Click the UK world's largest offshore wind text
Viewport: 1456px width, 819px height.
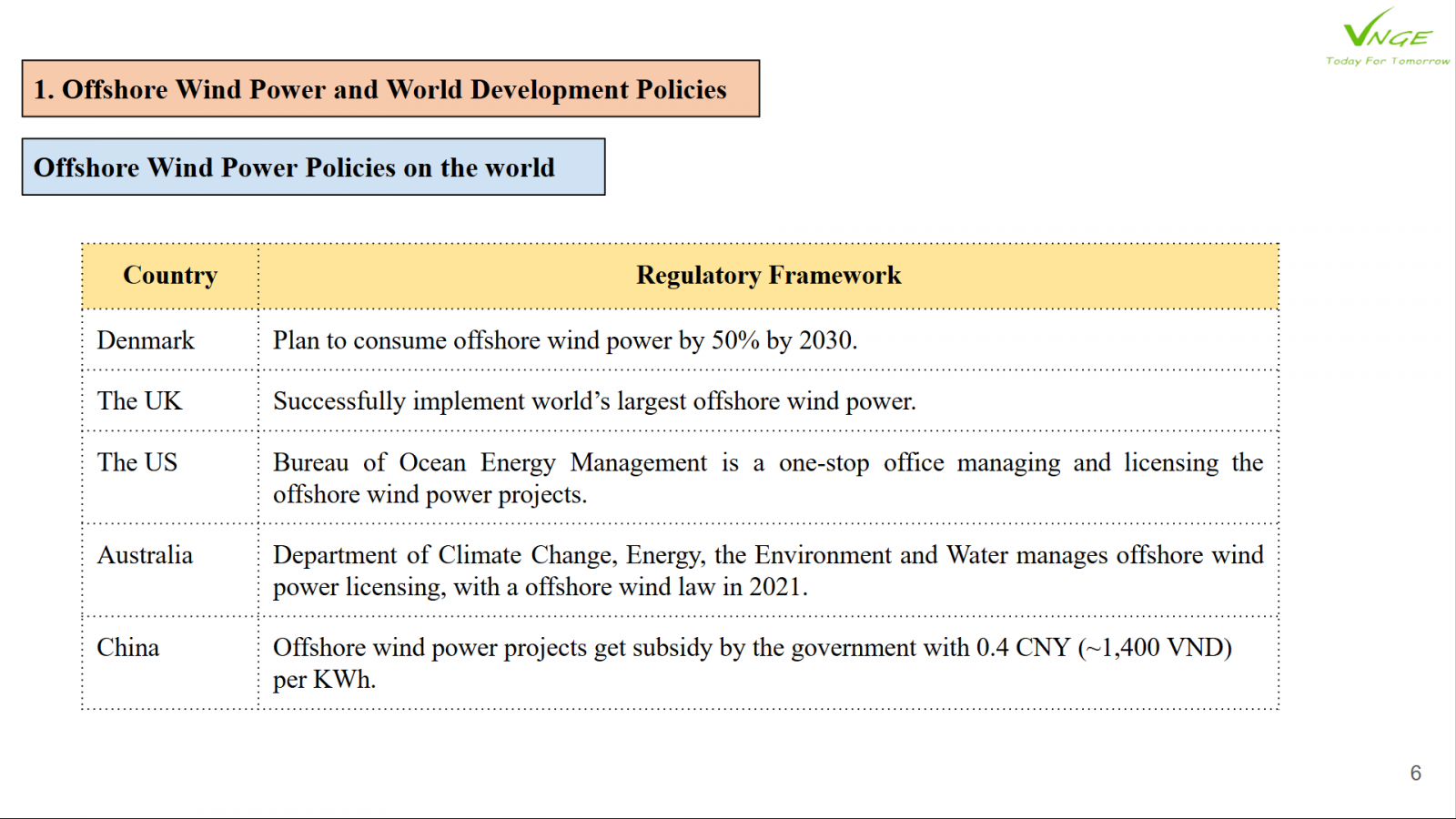pos(594,401)
